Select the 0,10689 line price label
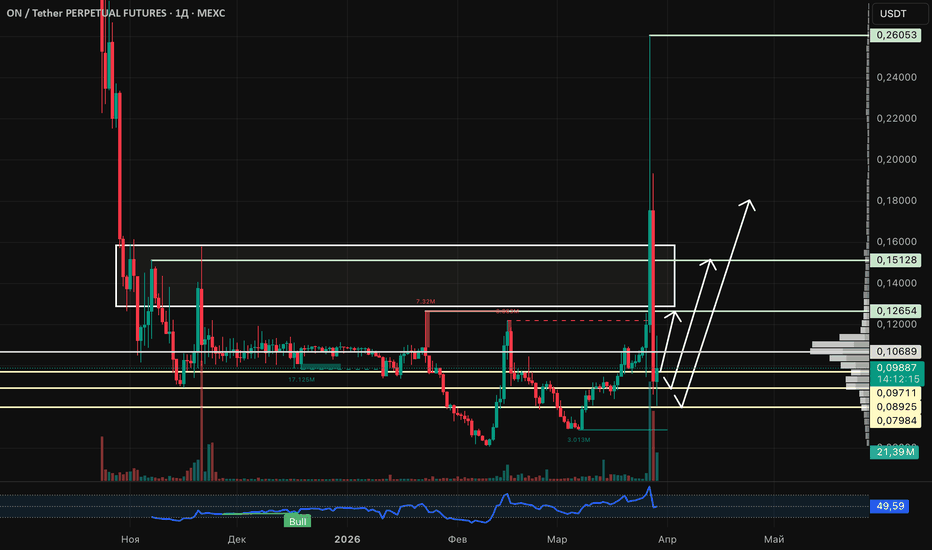The height and width of the screenshot is (550, 932). click(896, 351)
